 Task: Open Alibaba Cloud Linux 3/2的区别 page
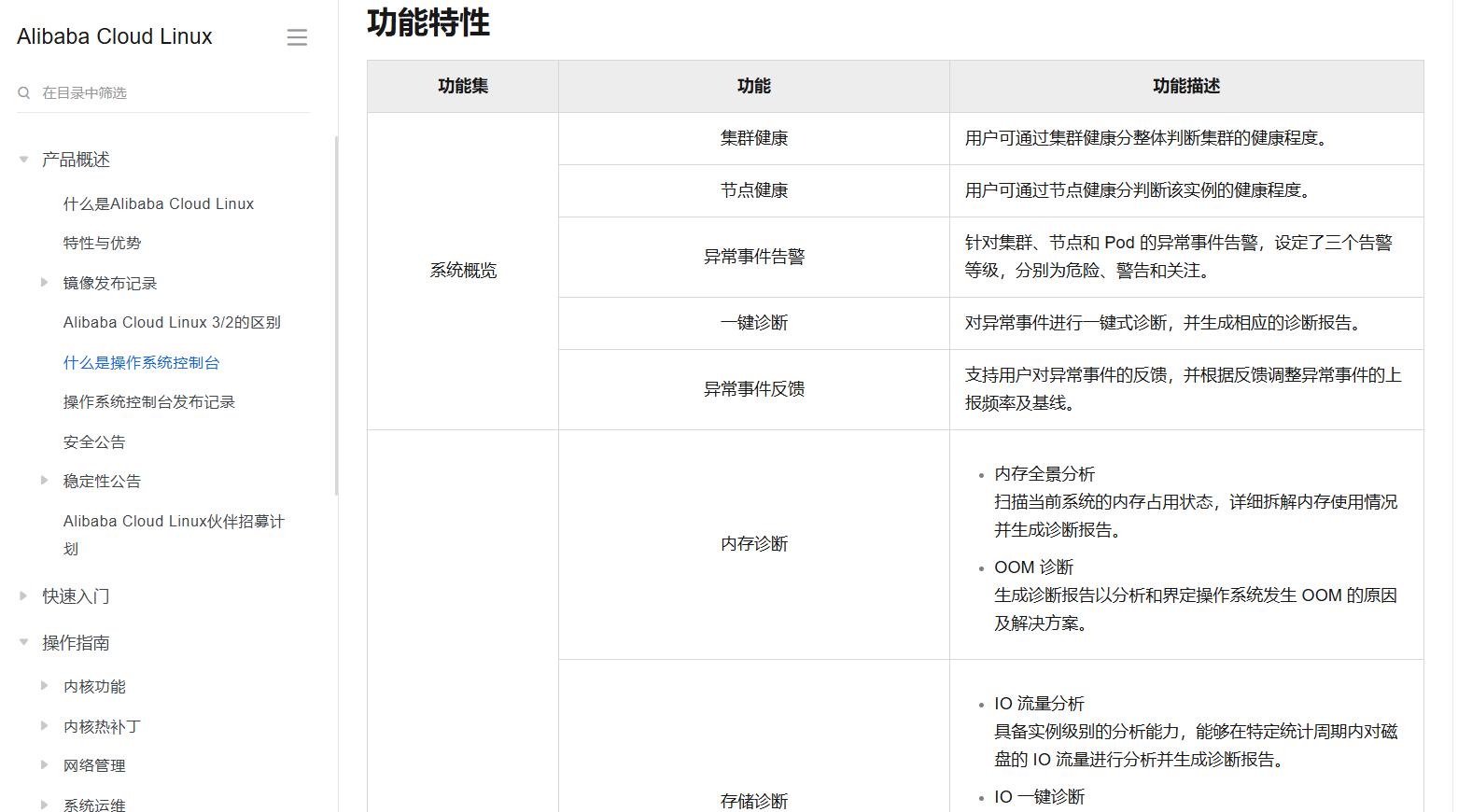click(172, 322)
